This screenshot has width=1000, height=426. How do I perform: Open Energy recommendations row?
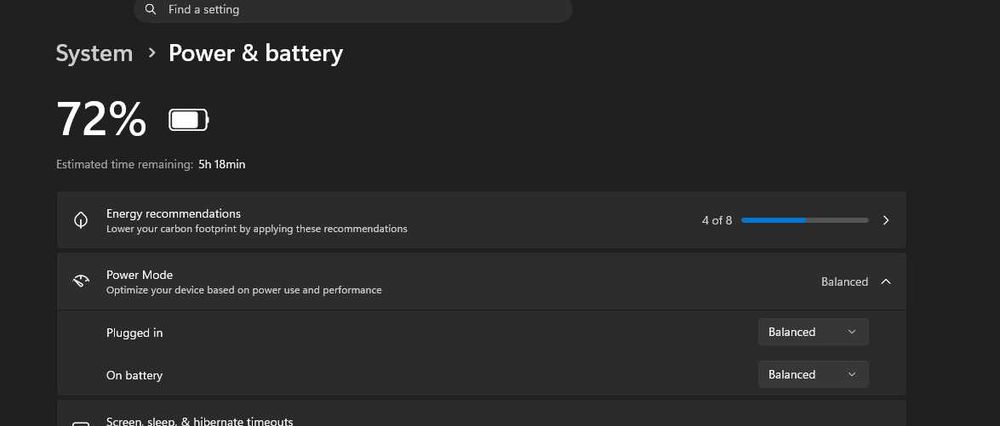[482, 220]
